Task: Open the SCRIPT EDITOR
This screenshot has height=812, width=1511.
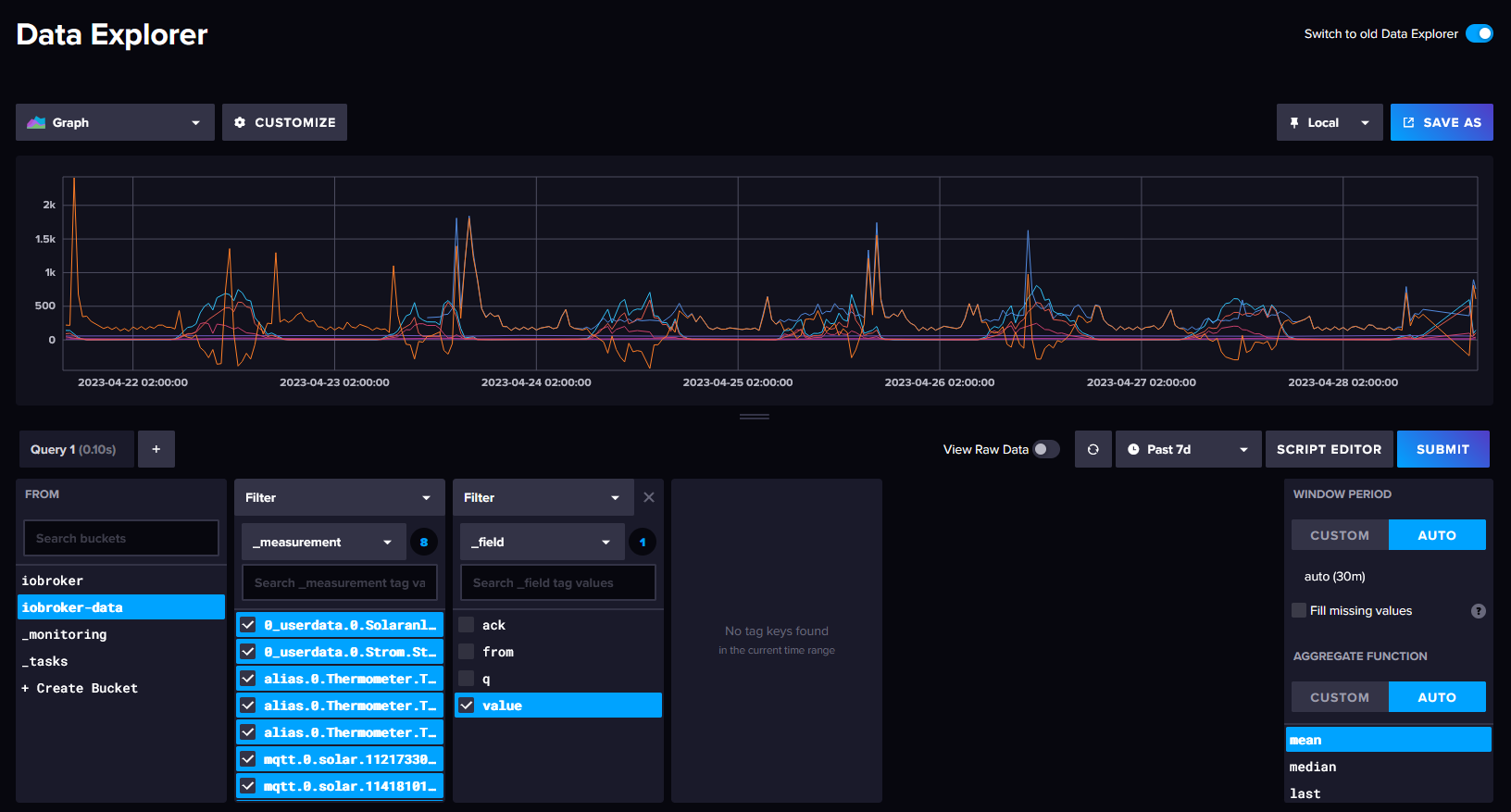Action: coord(1329,449)
